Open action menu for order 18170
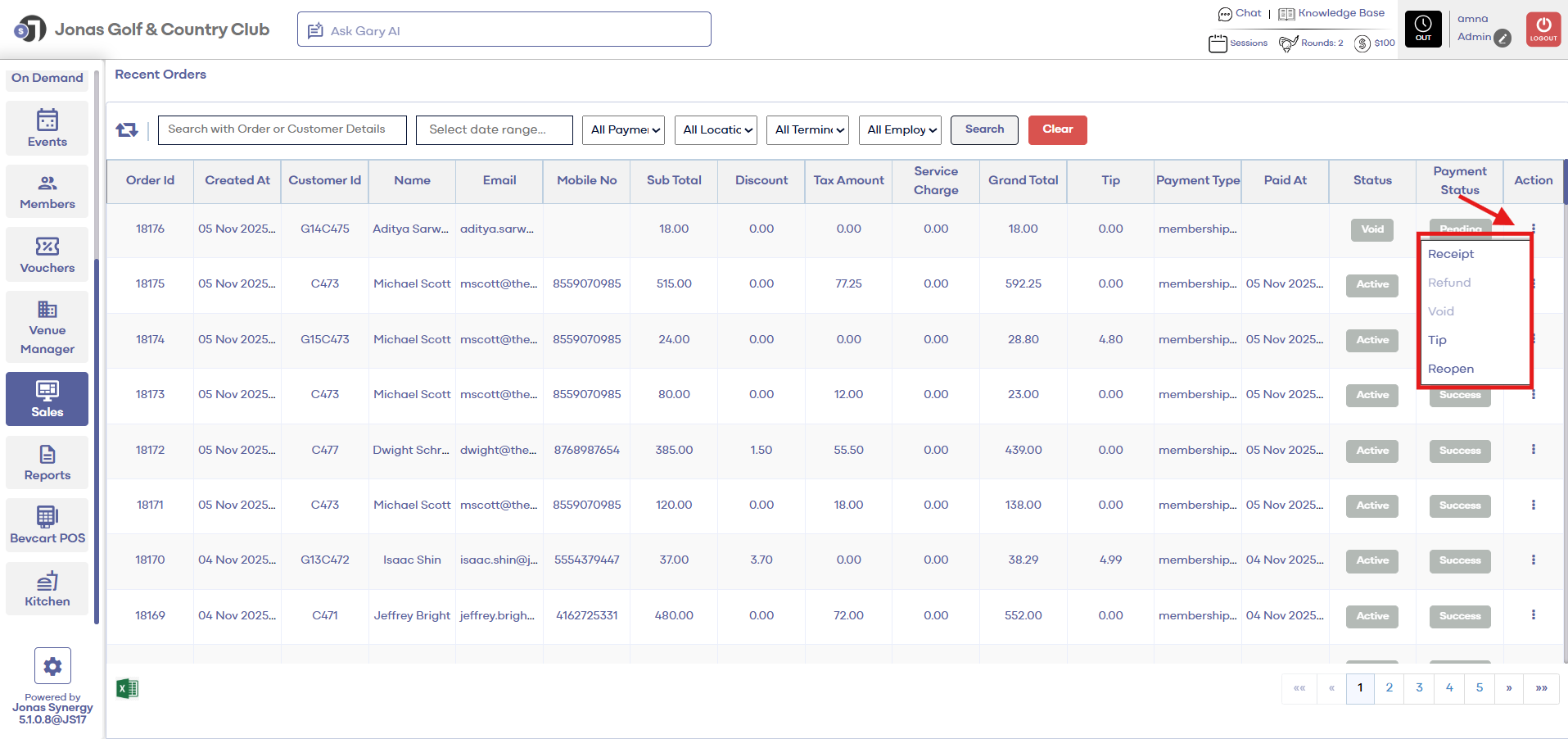 tap(1534, 560)
